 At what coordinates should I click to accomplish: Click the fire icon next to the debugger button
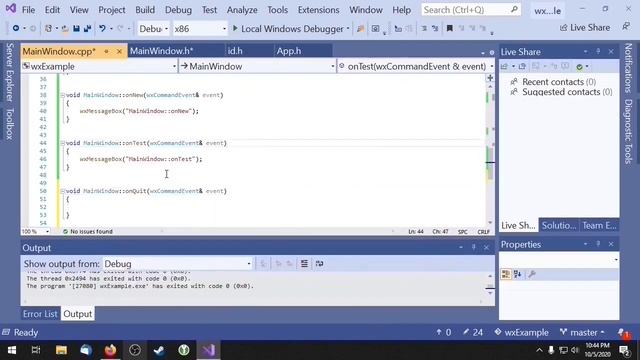[x=360, y=29]
